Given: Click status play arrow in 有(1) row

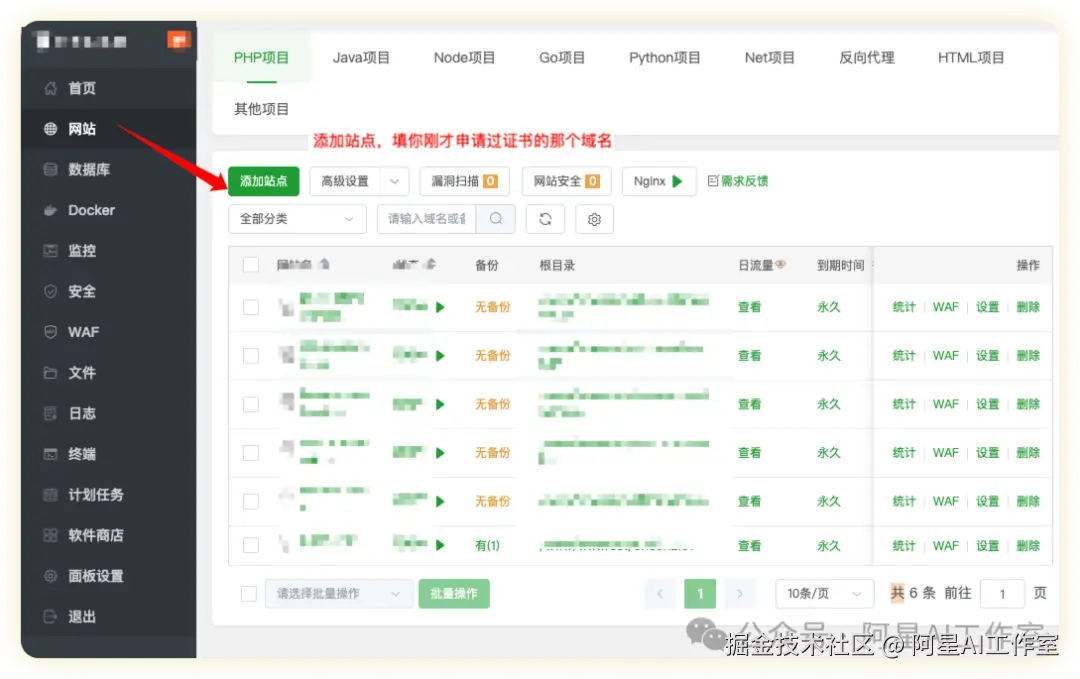Looking at the screenshot, I should click(x=440, y=545).
